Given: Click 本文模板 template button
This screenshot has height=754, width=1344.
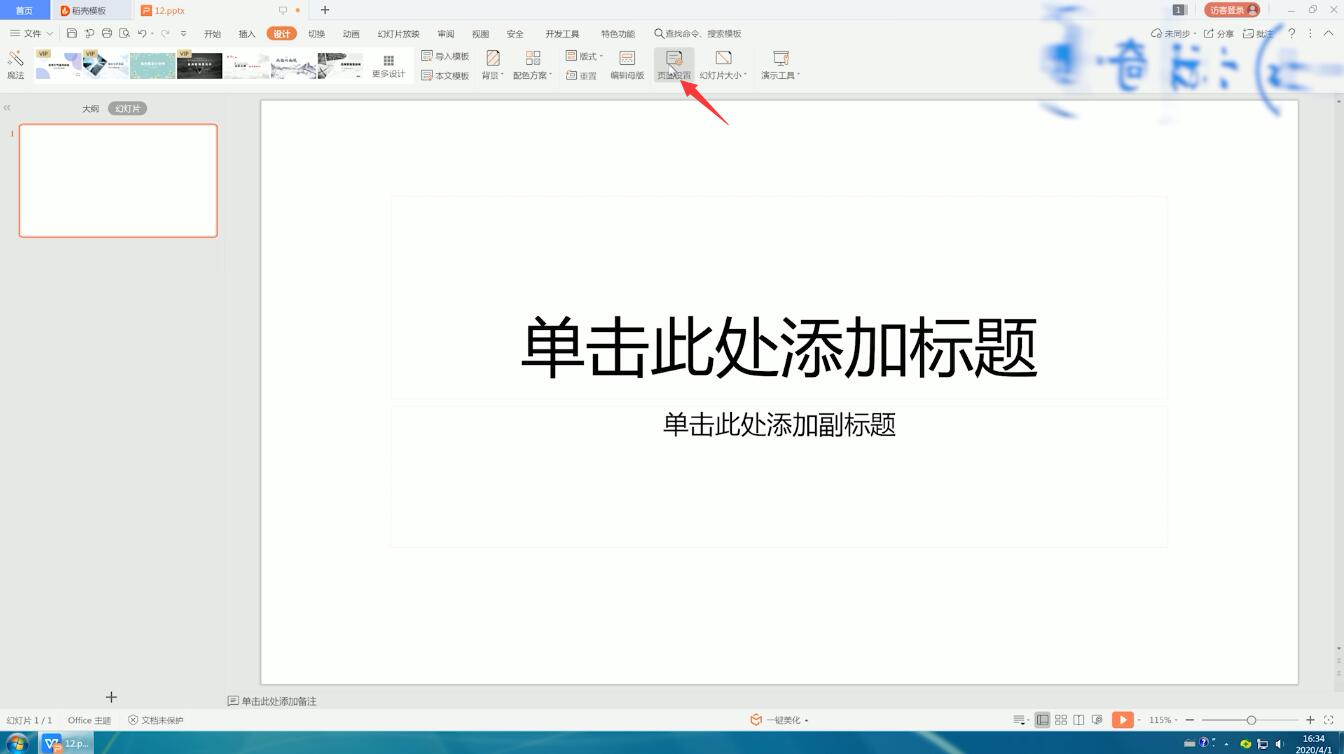Looking at the screenshot, I should 445,76.
